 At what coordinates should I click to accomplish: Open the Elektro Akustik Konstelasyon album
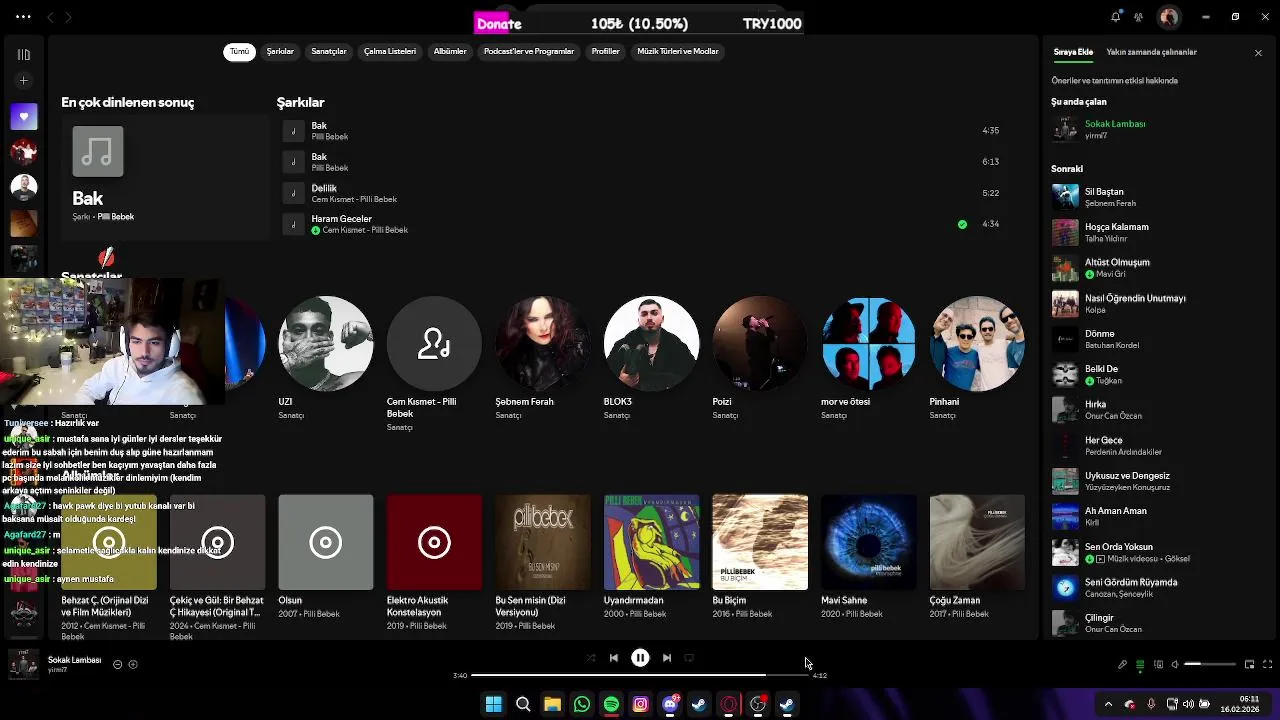click(x=434, y=563)
